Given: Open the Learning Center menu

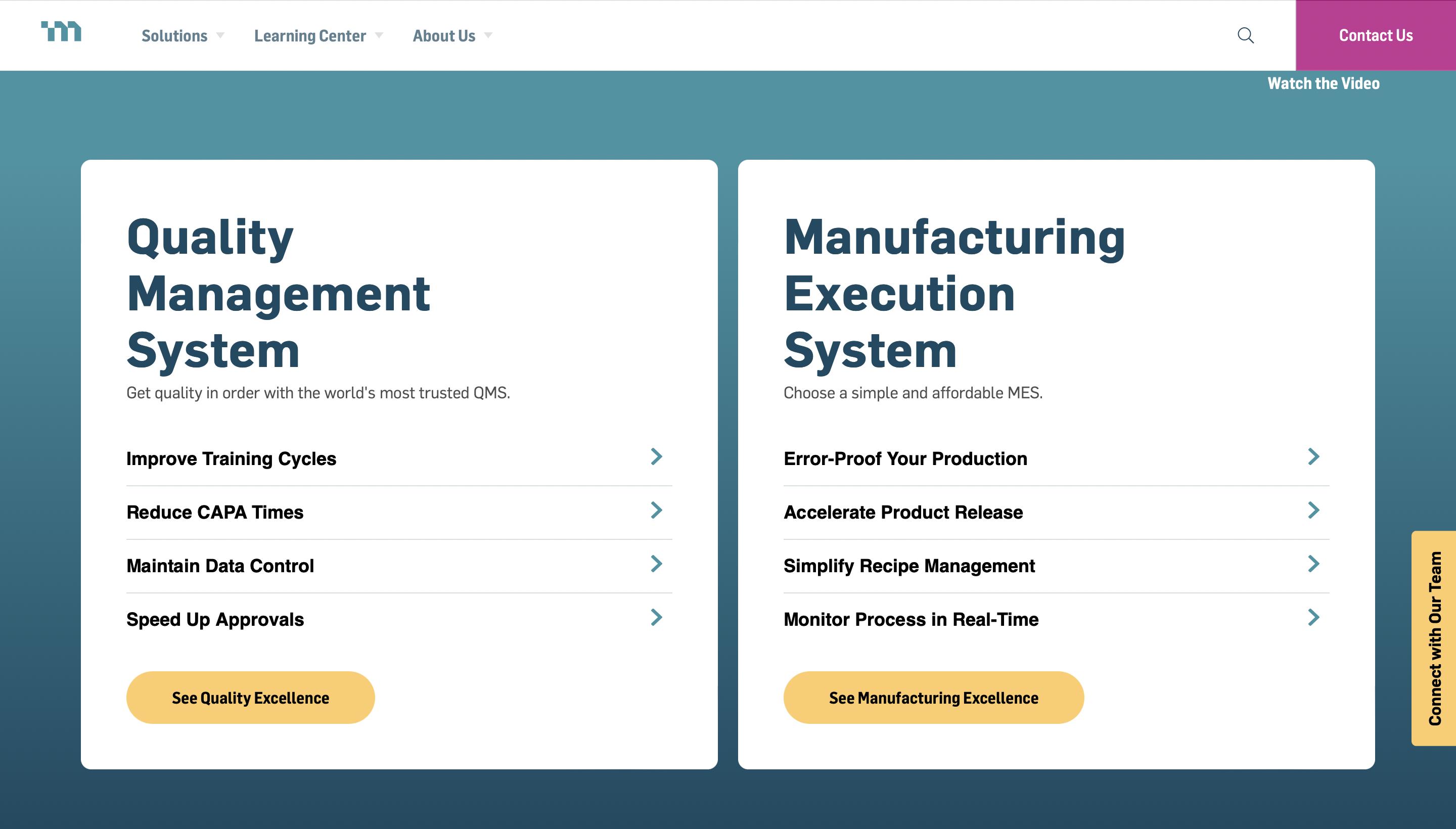Looking at the screenshot, I should tap(310, 36).
